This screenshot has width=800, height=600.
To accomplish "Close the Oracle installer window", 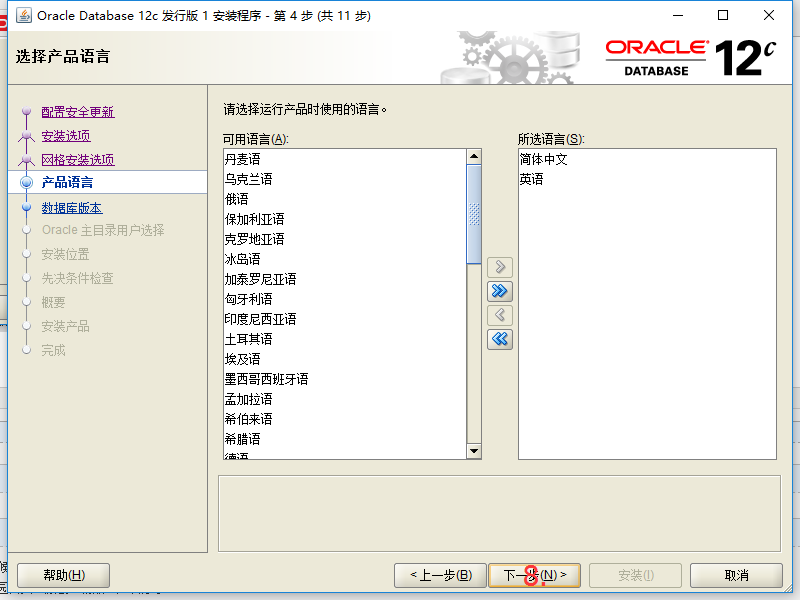I will click(769, 15).
